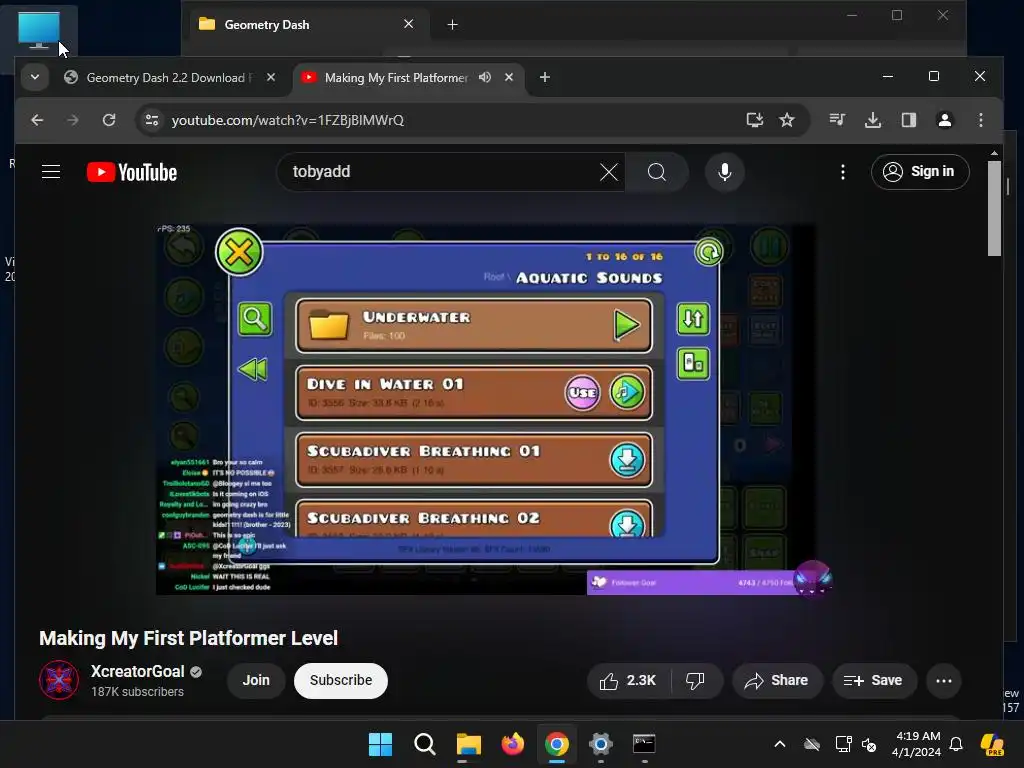
Task: Select Making My First Platformer tab
Action: click(x=395, y=78)
